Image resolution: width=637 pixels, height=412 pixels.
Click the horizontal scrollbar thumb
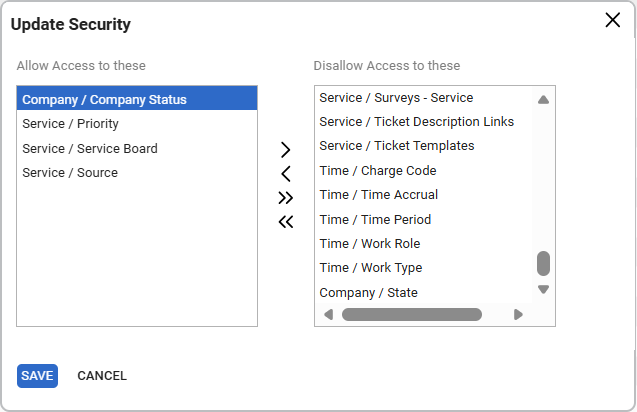411,314
